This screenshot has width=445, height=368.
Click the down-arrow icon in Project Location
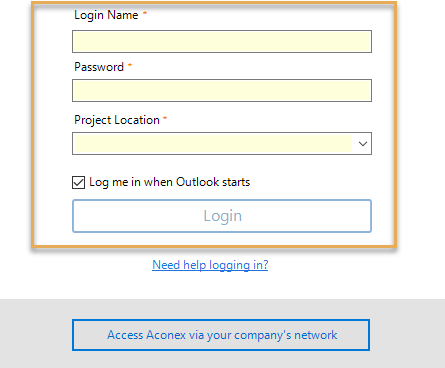(363, 144)
